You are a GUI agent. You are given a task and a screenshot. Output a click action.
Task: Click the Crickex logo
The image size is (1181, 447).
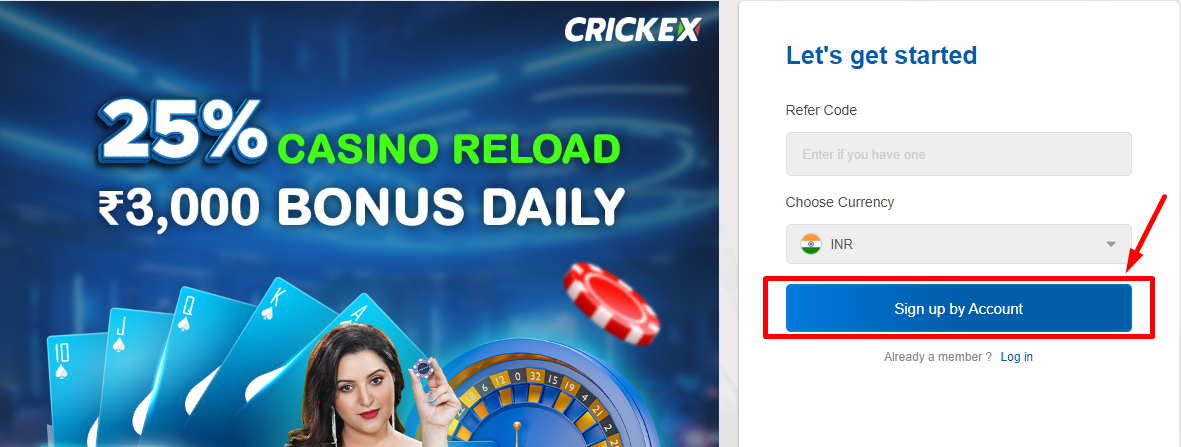633,30
